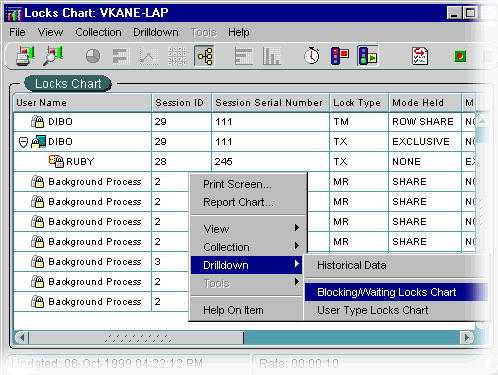The image size is (498, 375).
Task: Open the Help menu
Action: (239, 32)
